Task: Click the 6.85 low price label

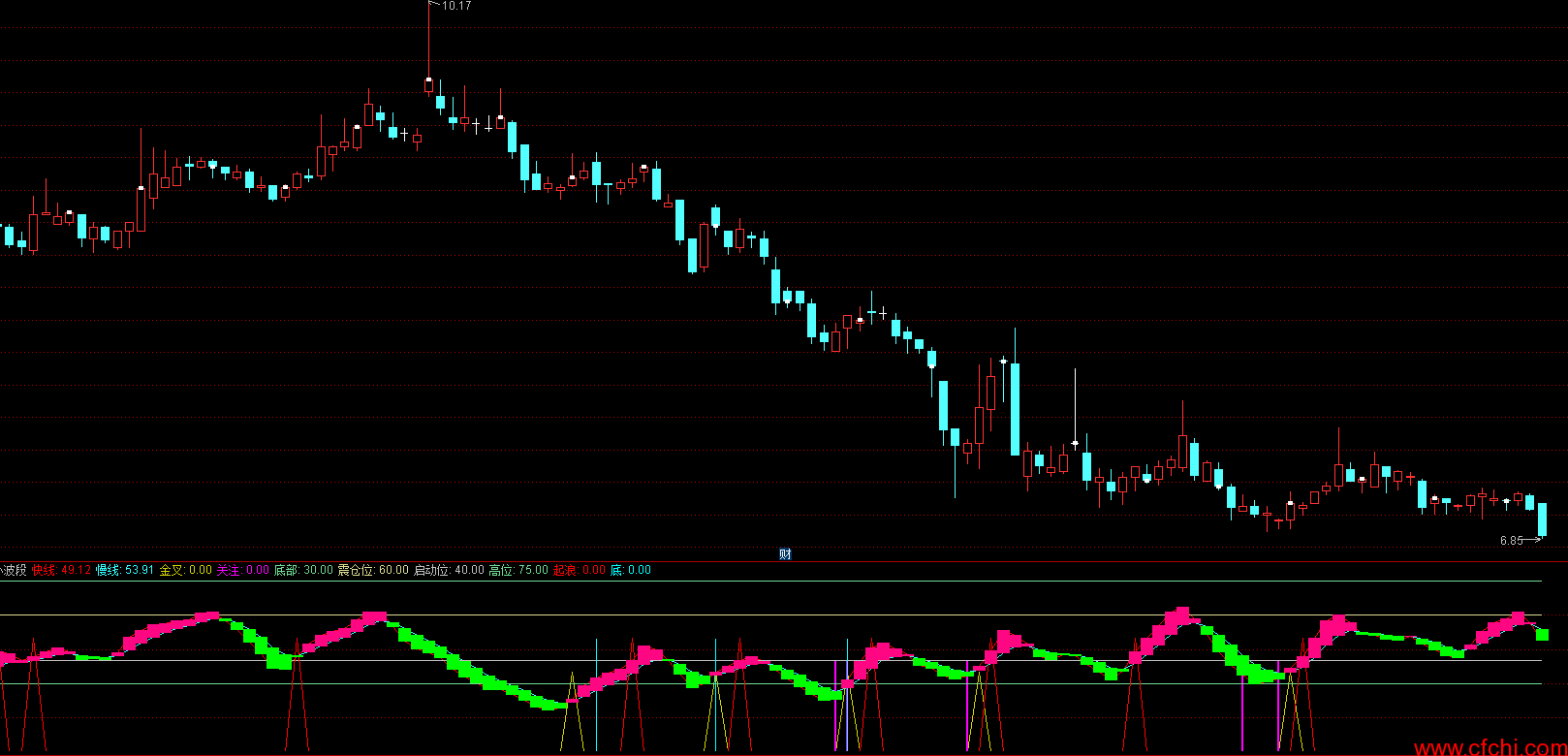Action: 1512,541
